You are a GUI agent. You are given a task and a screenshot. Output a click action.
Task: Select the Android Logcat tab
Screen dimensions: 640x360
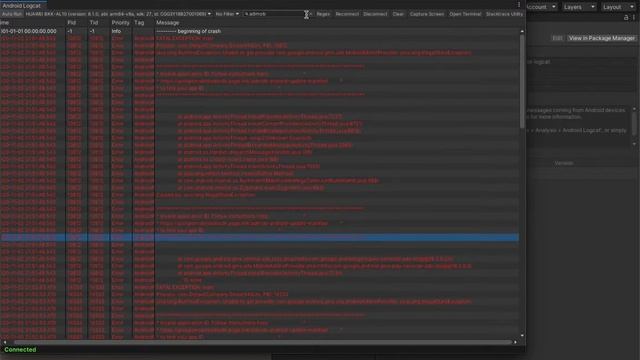(x=22, y=6)
